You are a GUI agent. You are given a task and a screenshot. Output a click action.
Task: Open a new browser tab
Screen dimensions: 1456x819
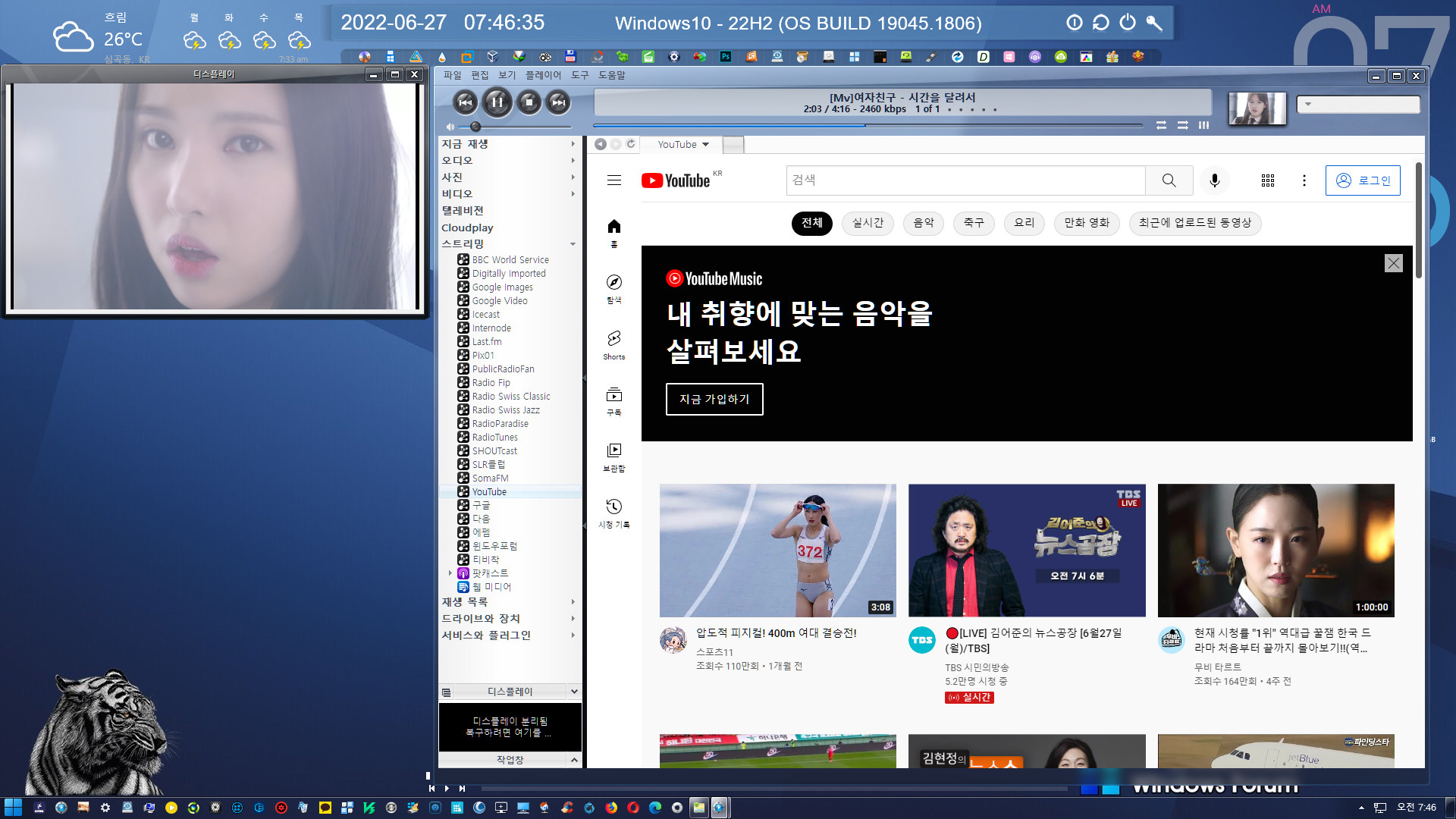point(733,144)
